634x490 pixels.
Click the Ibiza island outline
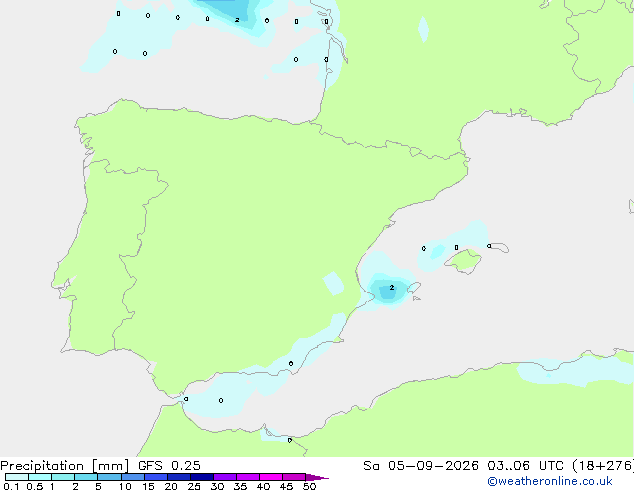coord(414,288)
